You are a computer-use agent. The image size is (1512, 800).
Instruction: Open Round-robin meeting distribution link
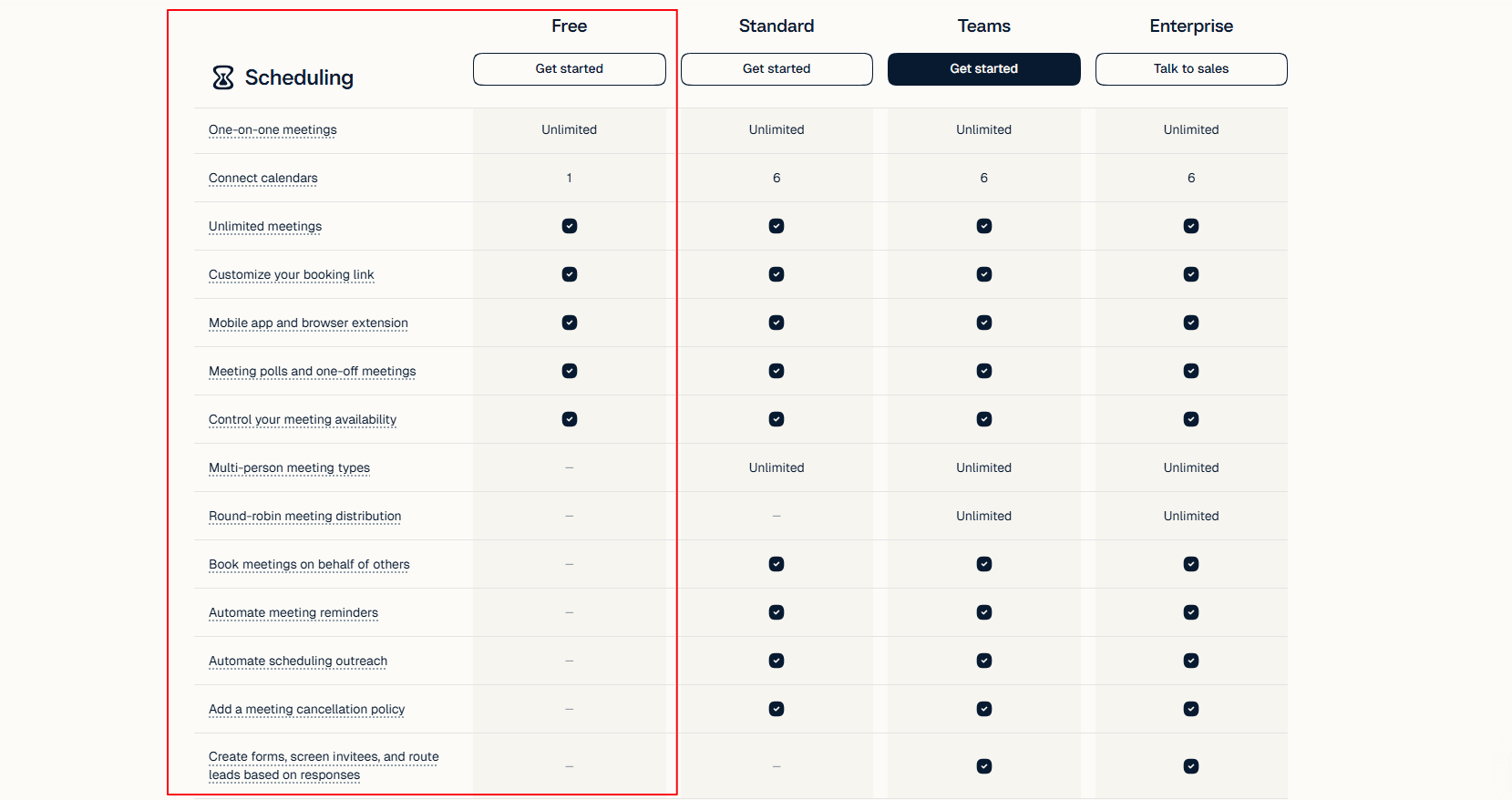click(x=305, y=517)
